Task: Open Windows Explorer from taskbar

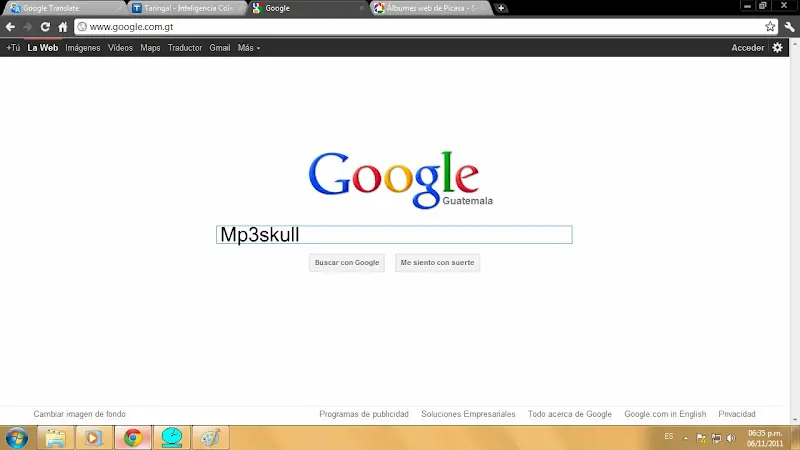Action: [56, 438]
